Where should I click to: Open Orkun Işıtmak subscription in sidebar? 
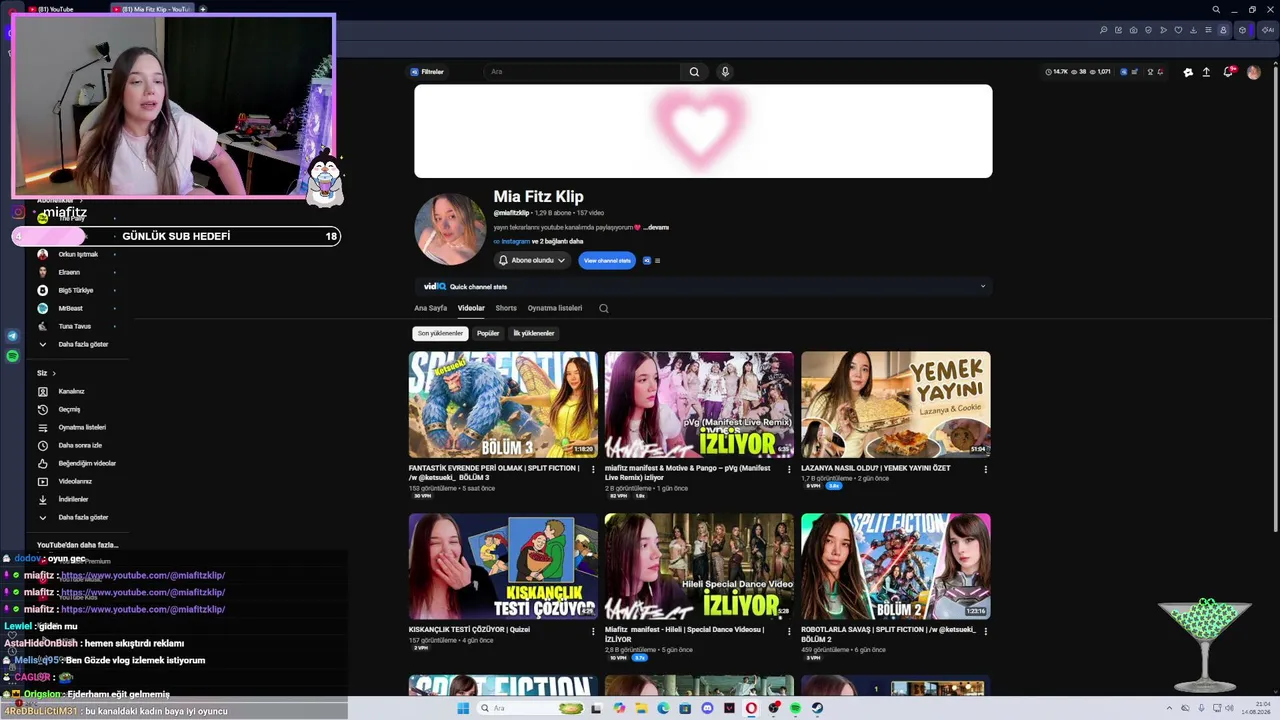point(78,254)
